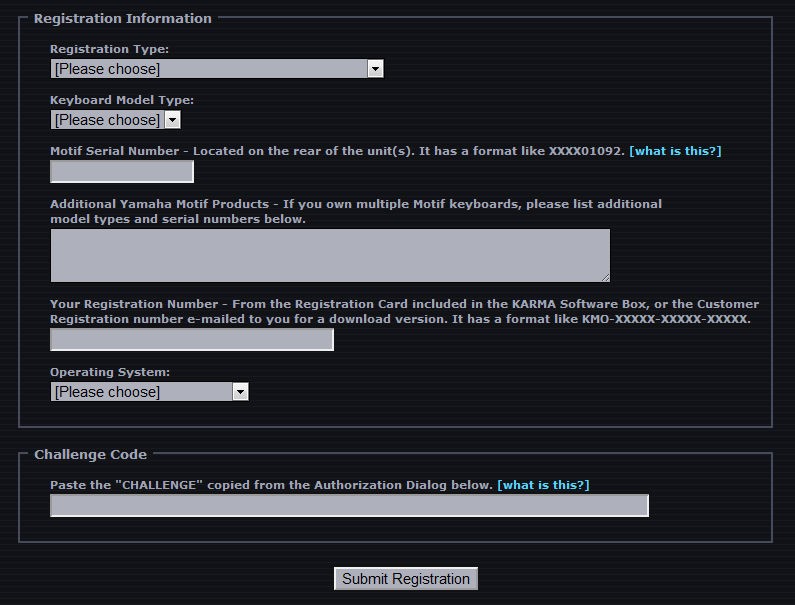This screenshot has height=605, width=795.
Task: Click the Registration Information section heading
Action: [123, 18]
